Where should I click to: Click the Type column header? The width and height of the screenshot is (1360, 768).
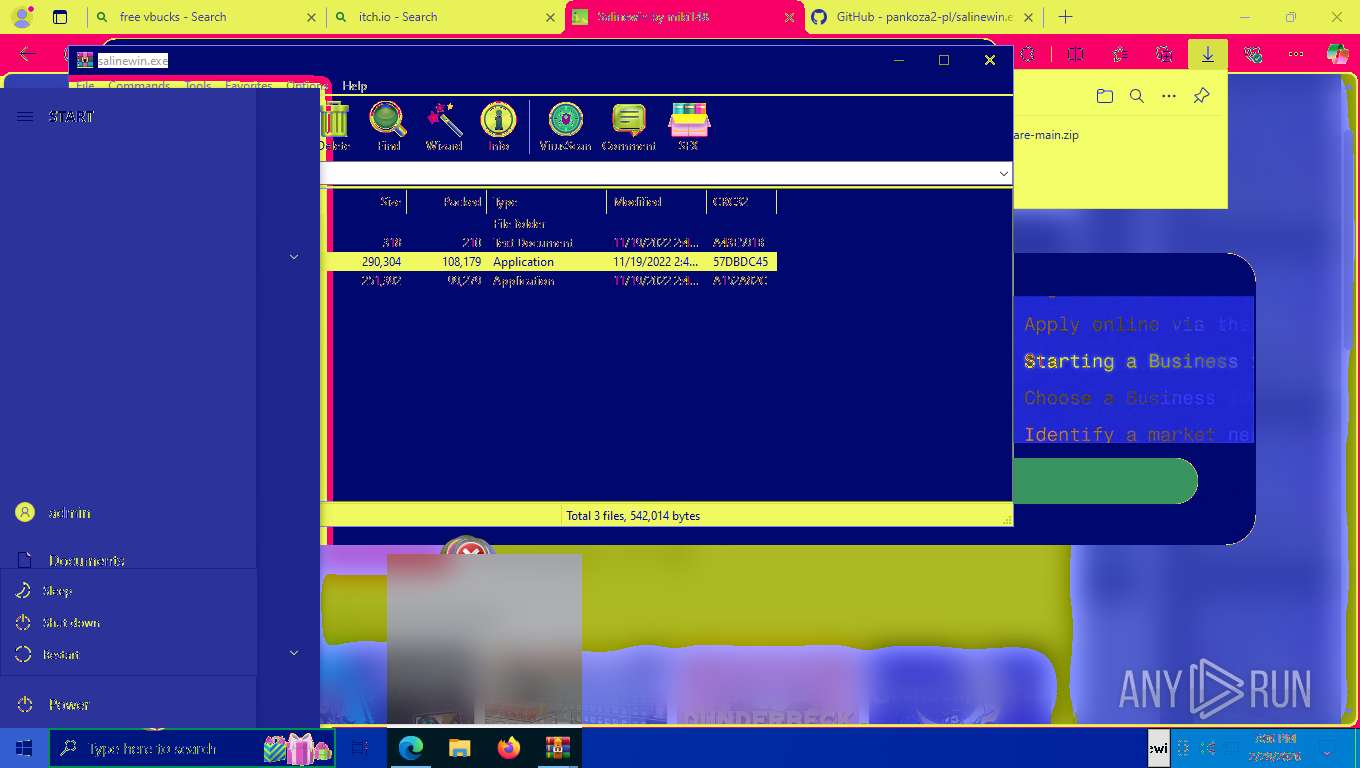(547, 202)
